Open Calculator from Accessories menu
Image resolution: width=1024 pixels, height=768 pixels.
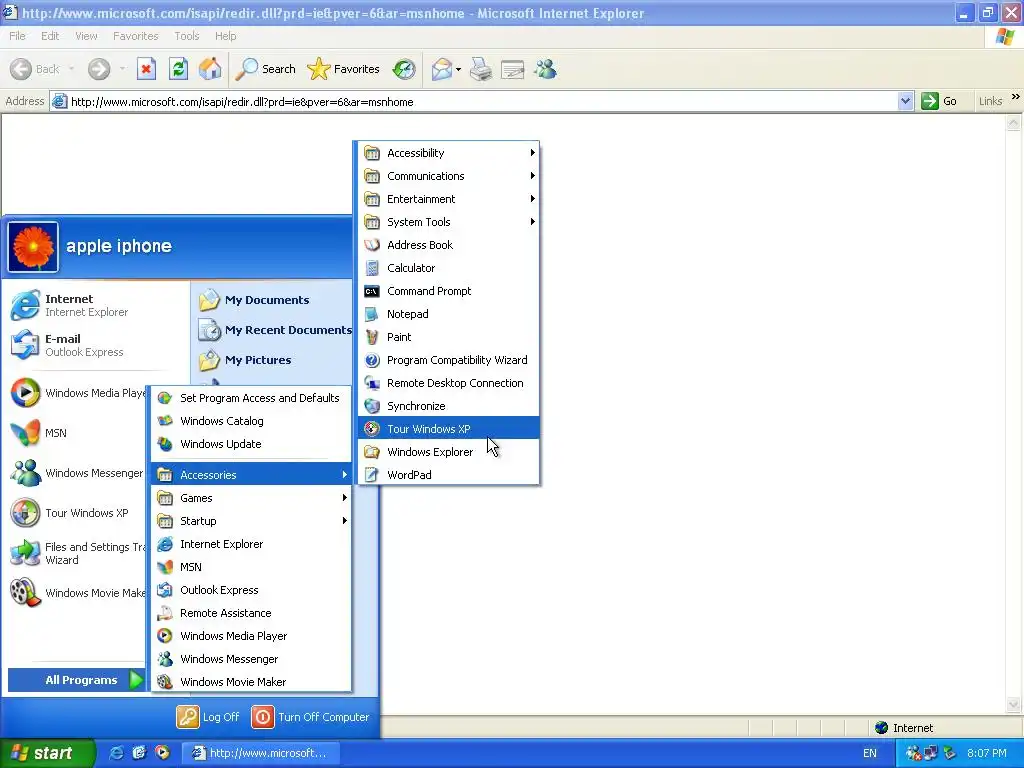pos(449,268)
